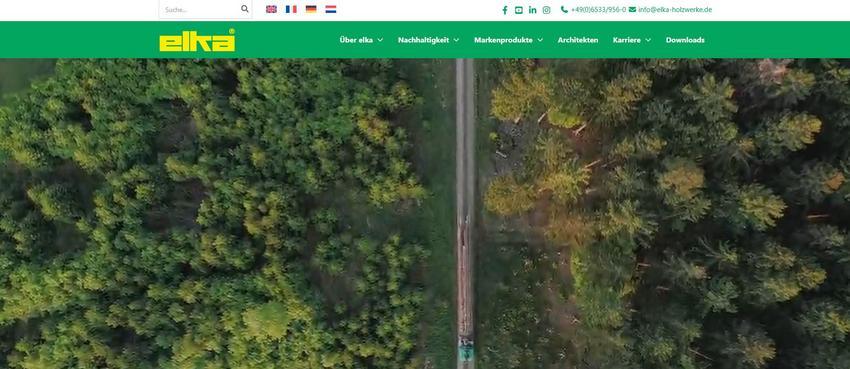Expand the chevron beside Markenprodukte
This screenshot has width=850, height=369.
pos(539,40)
